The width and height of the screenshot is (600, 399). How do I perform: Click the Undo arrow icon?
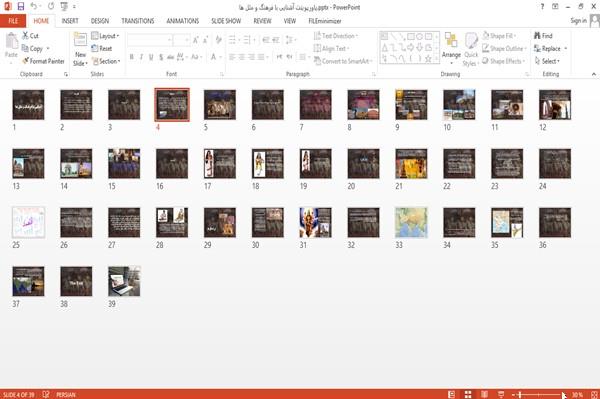(x=34, y=6)
